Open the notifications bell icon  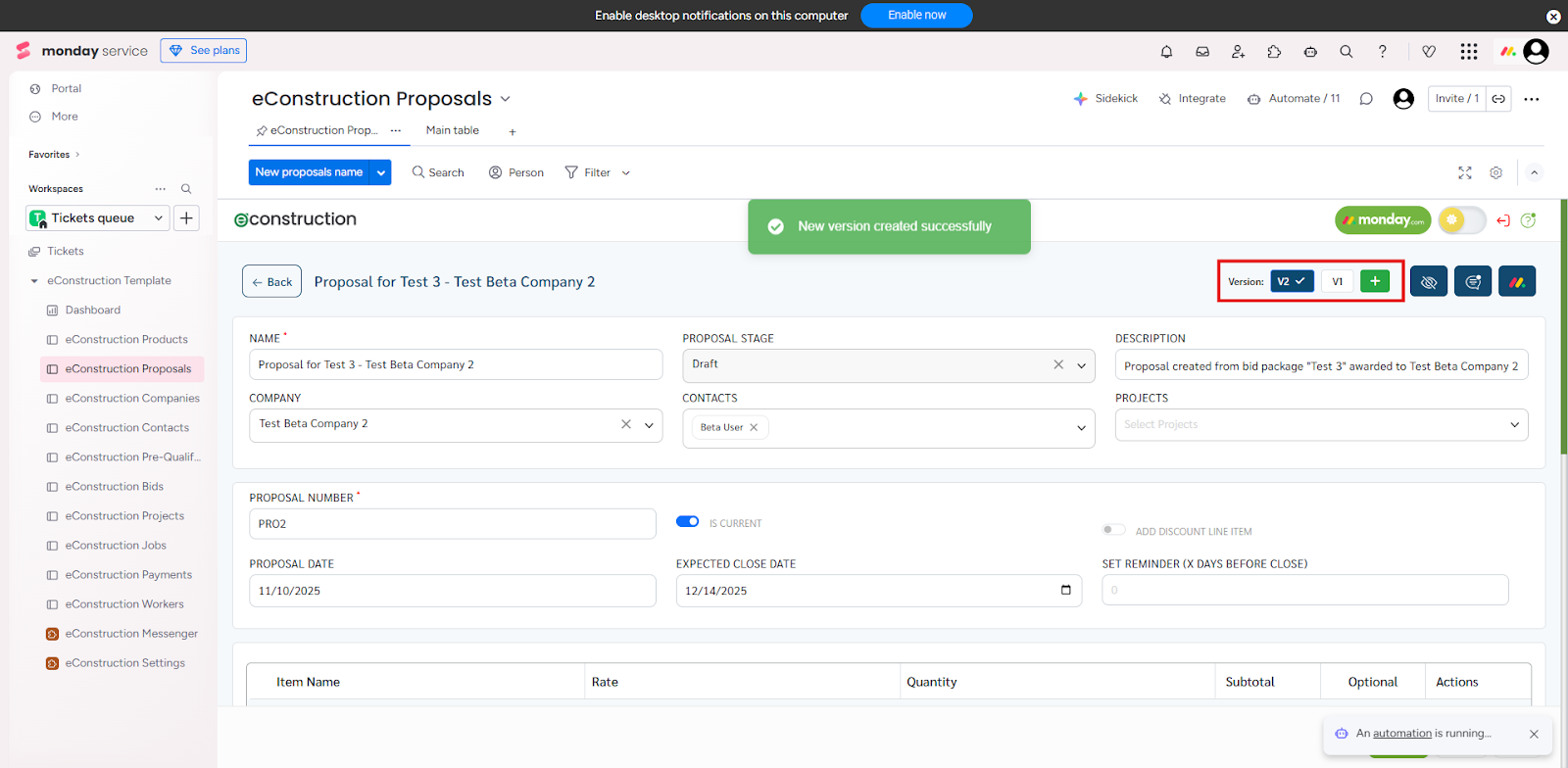point(1166,52)
